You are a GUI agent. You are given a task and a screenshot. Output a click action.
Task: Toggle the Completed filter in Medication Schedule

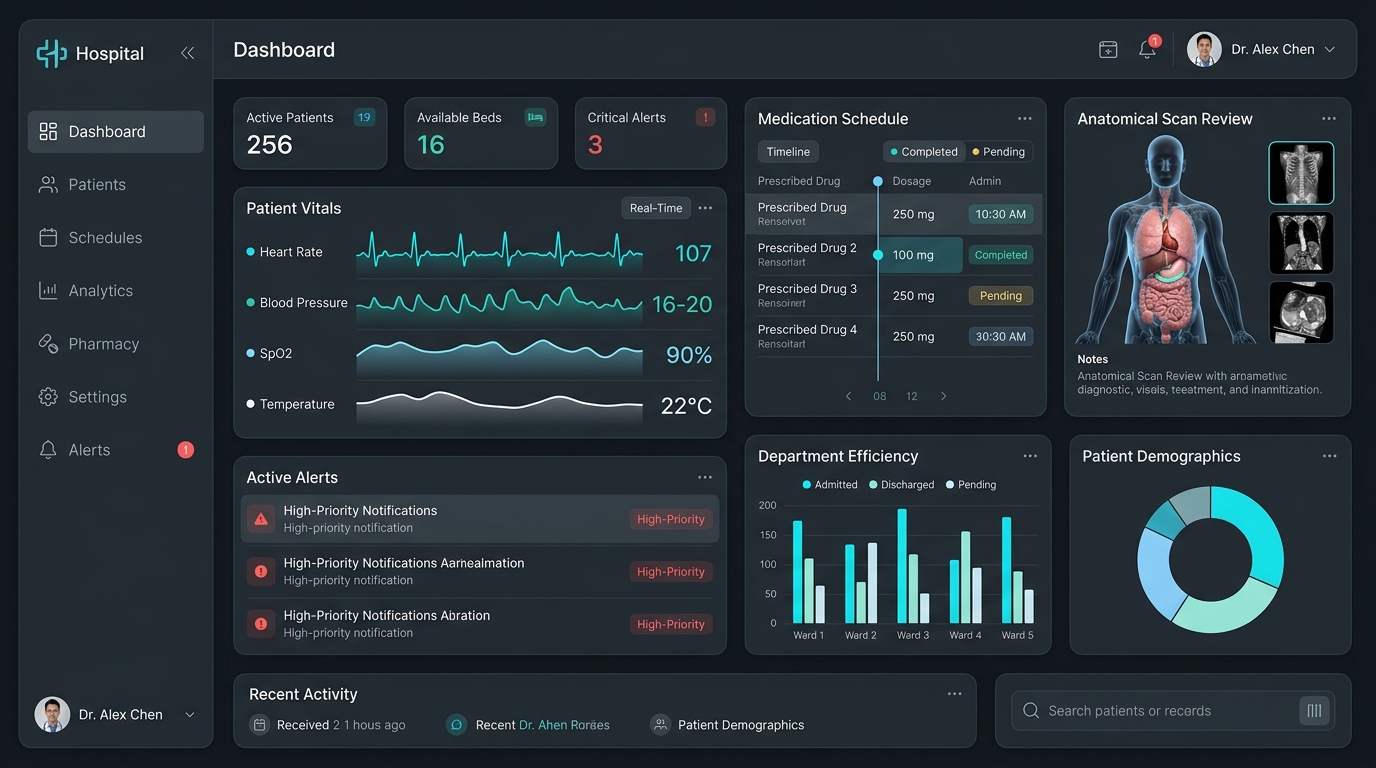[x=924, y=152]
